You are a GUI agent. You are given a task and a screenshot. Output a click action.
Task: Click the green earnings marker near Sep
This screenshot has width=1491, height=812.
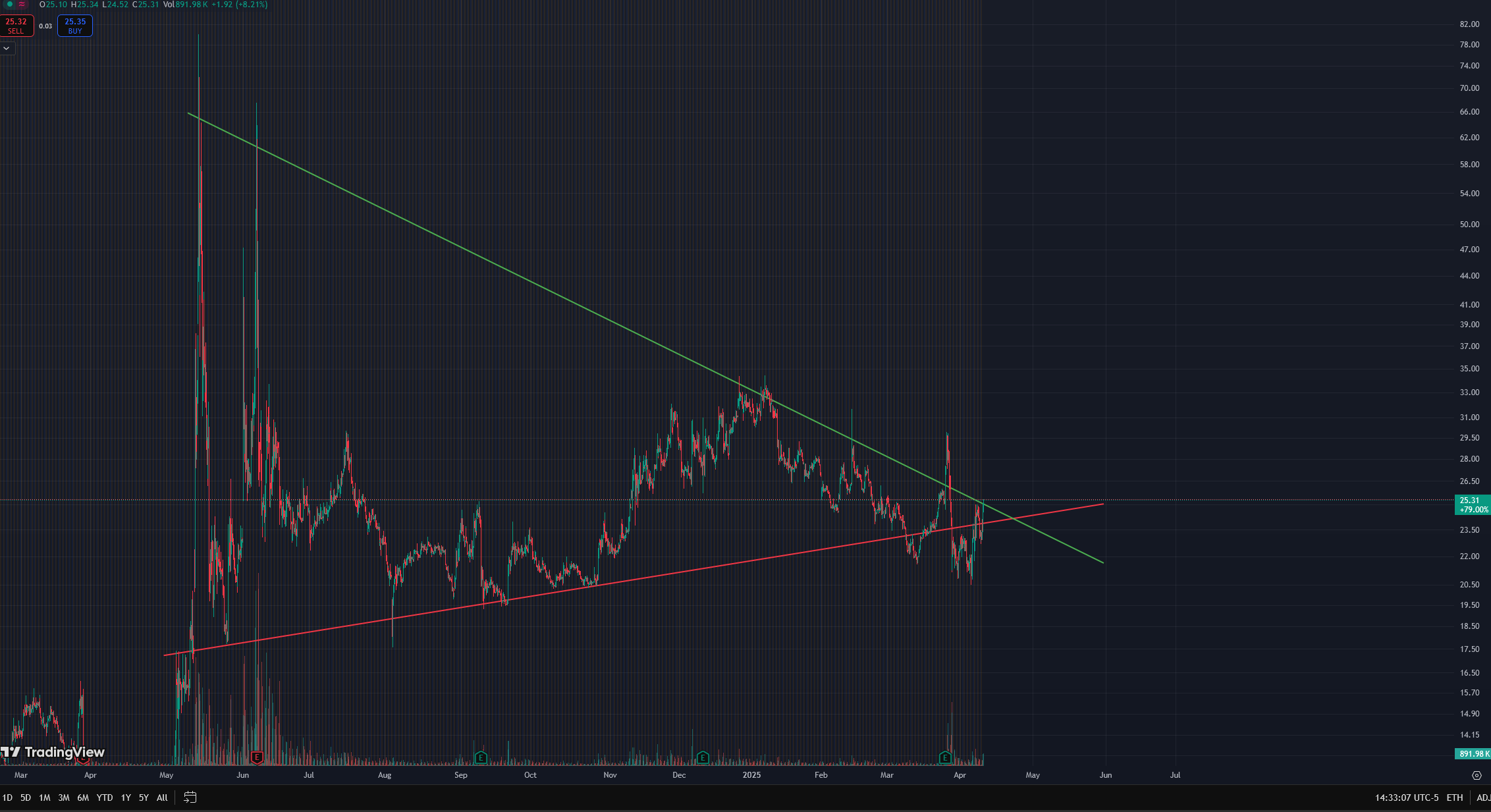tap(481, 757)
